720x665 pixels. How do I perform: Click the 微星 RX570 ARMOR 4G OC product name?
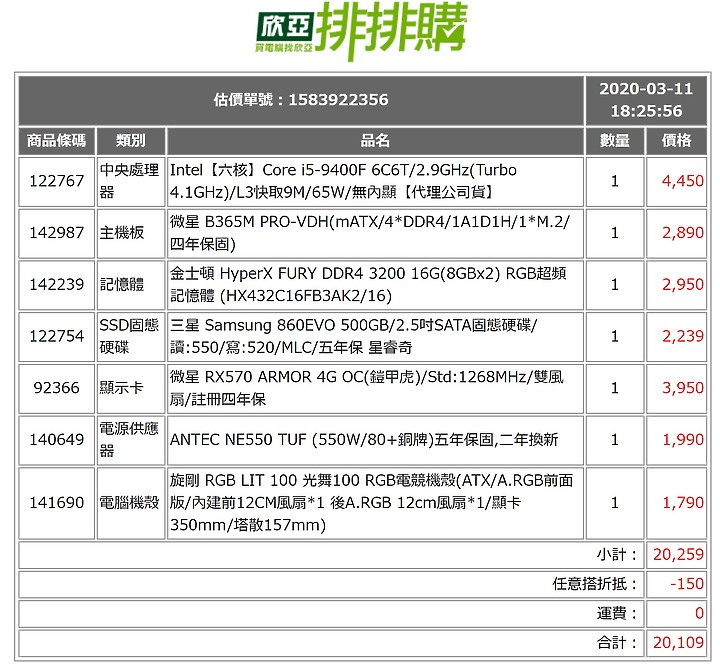(366, 388)
